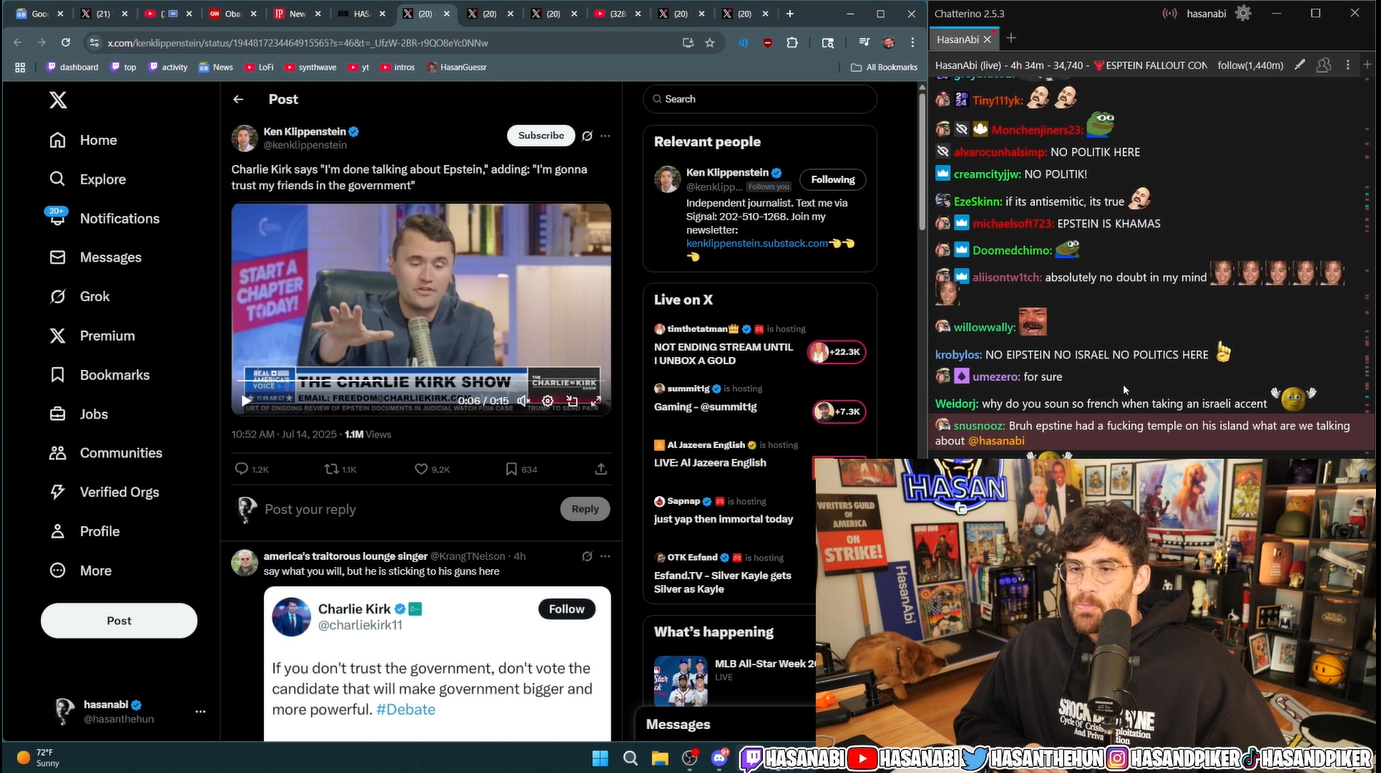Click the Windows Start button
The height and width of the screenshot is (773, 1381).
(600, 758)
